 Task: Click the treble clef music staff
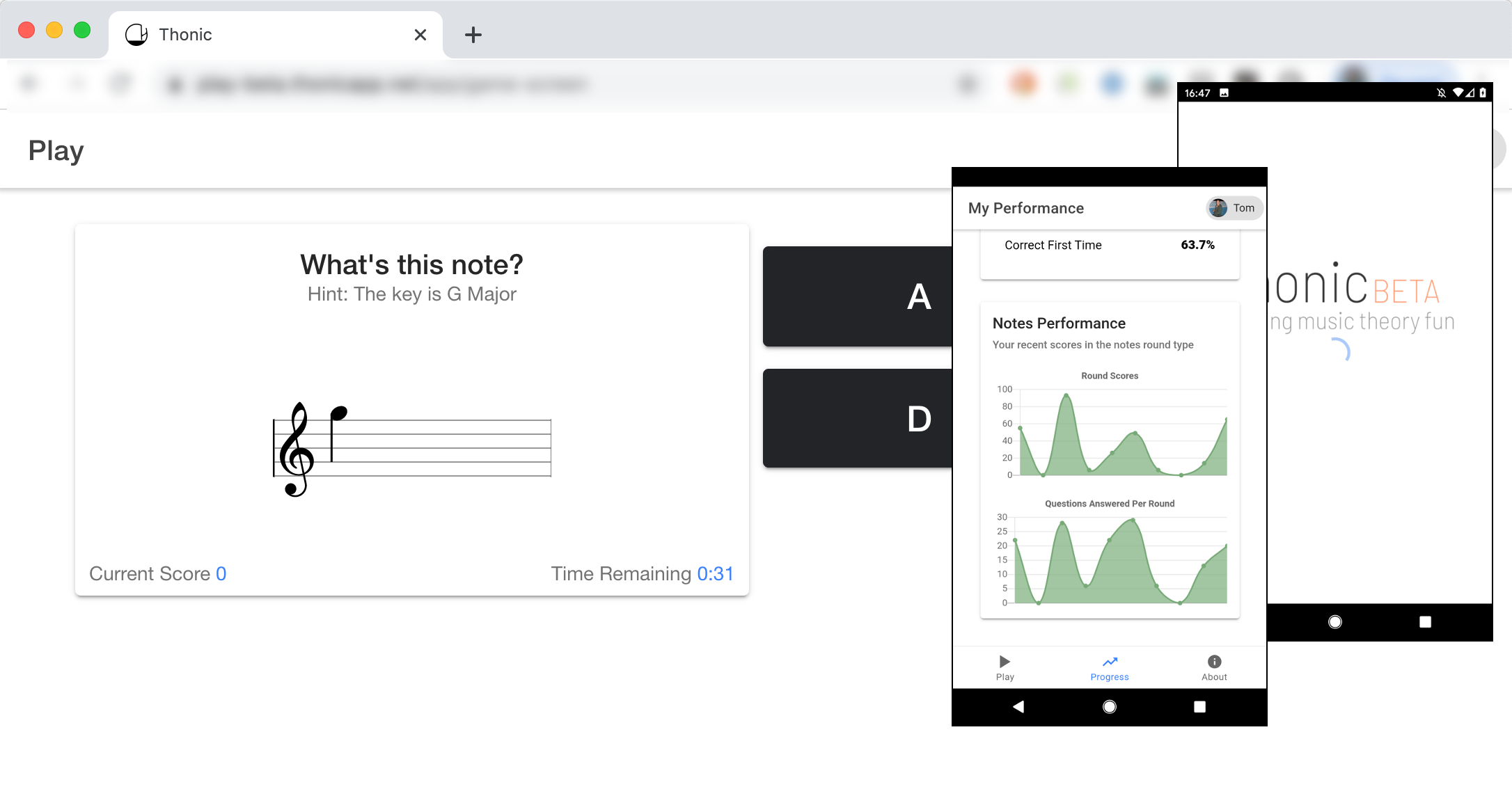click(x=412, y=449)
